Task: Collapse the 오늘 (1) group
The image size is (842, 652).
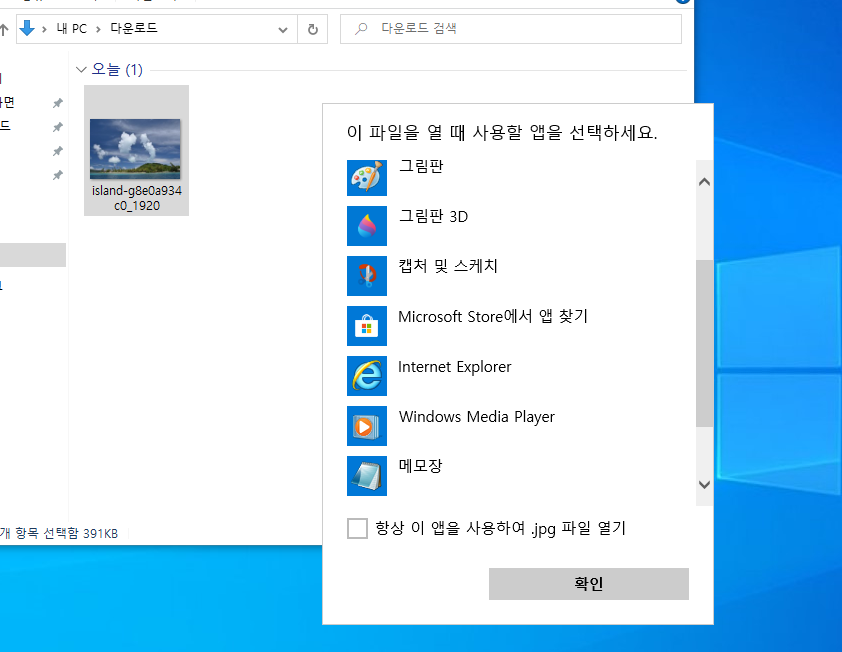Action: click(81, 70)
